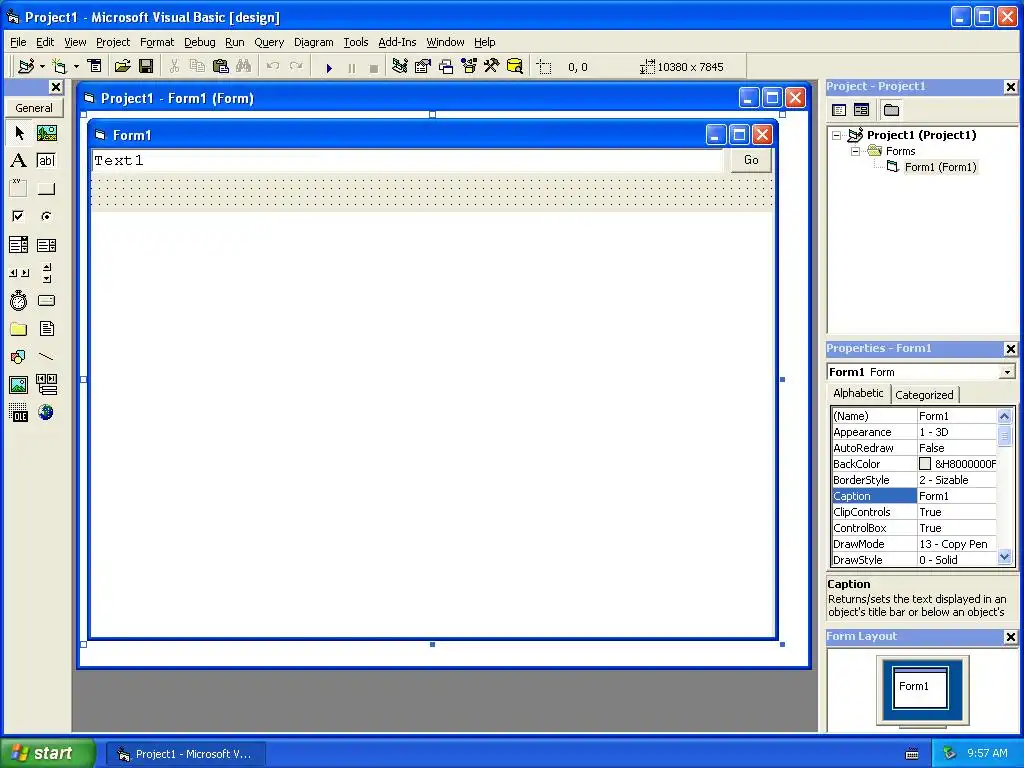
Task: Click the Find binoculars toolbar icon
Action: pos(244,66)
